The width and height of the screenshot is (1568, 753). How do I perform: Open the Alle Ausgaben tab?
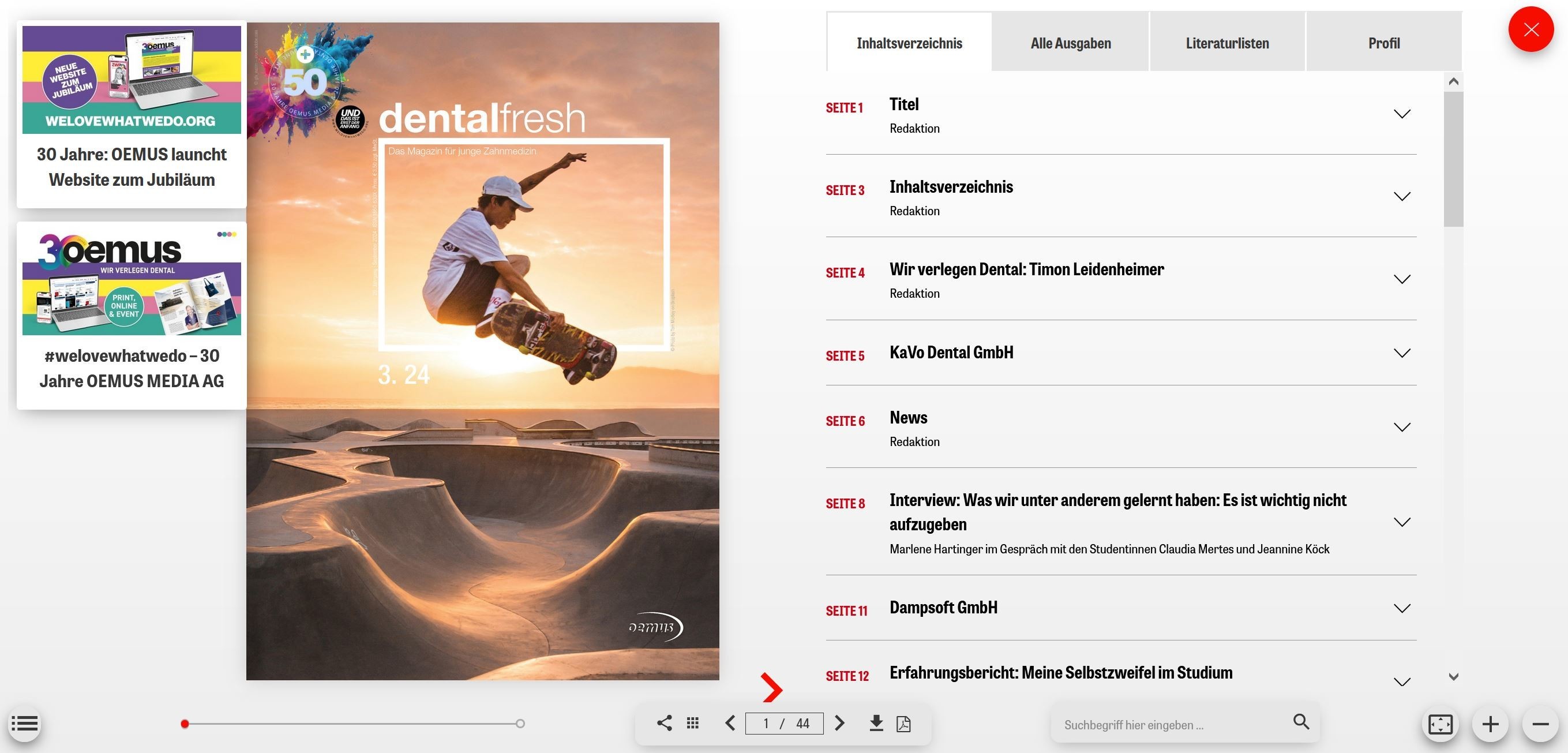click(x=1071, y=43)
